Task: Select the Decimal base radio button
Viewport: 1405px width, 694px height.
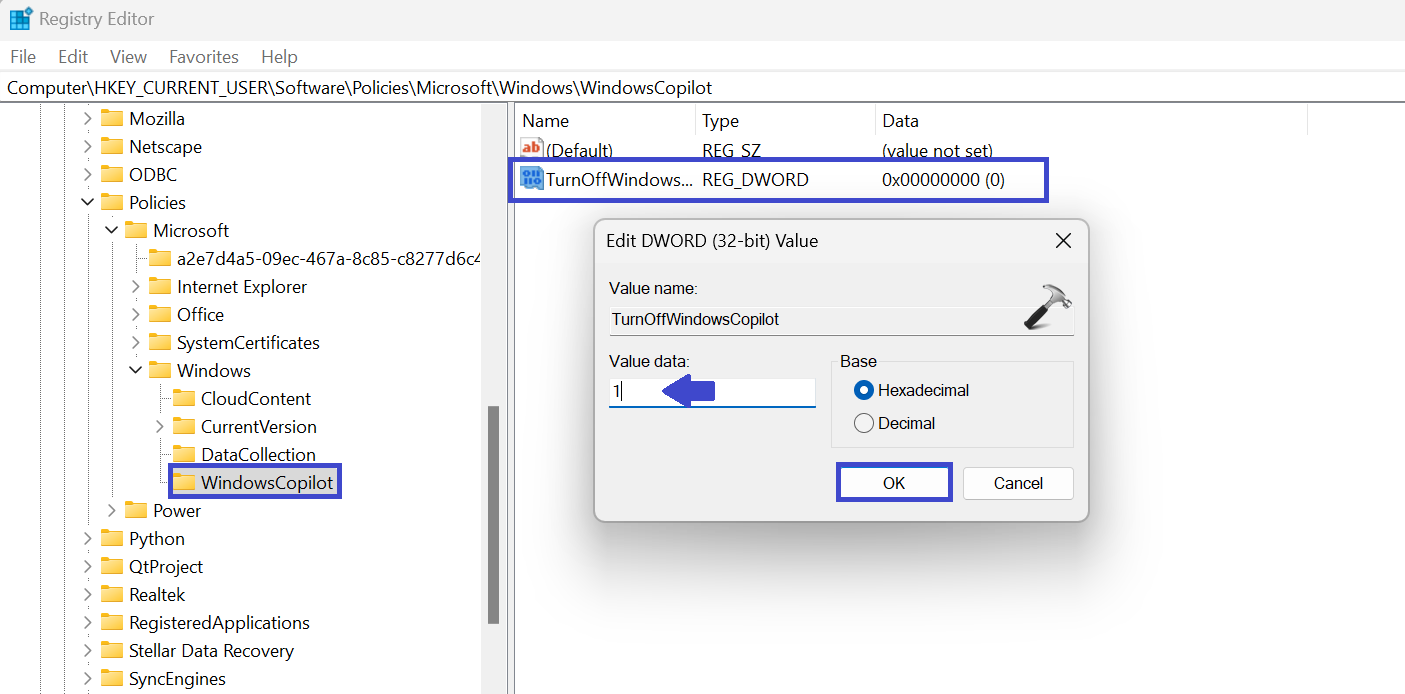Action: tap(864, 423)
